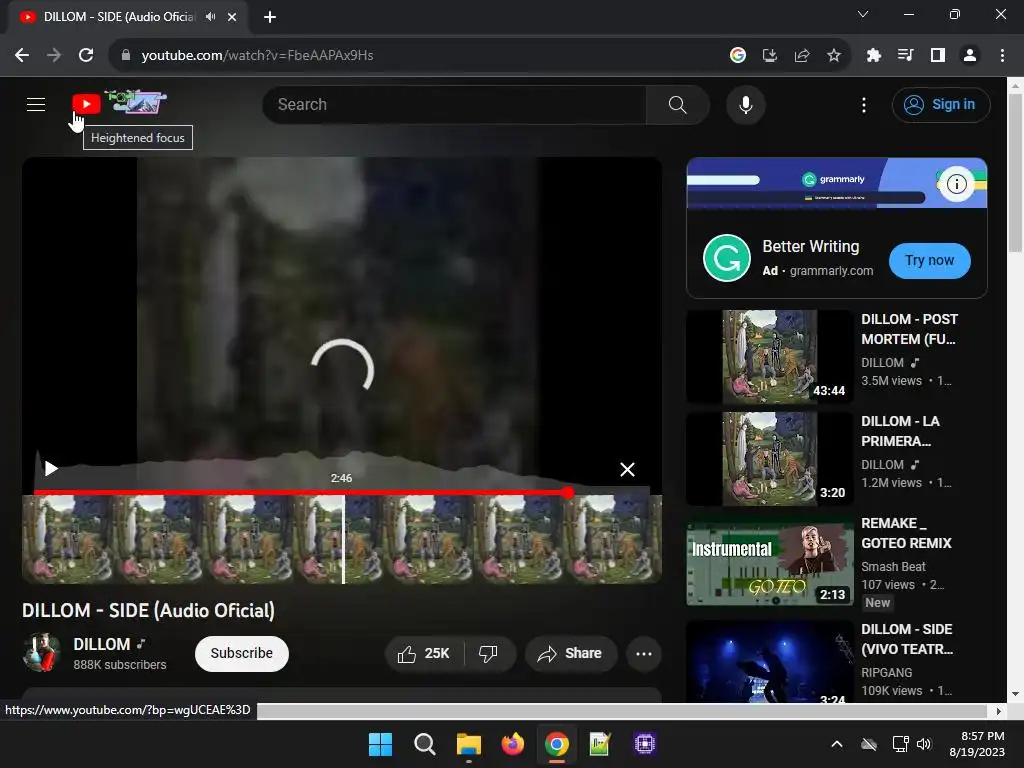Open Chrome profile icon

tap(969, 56)
